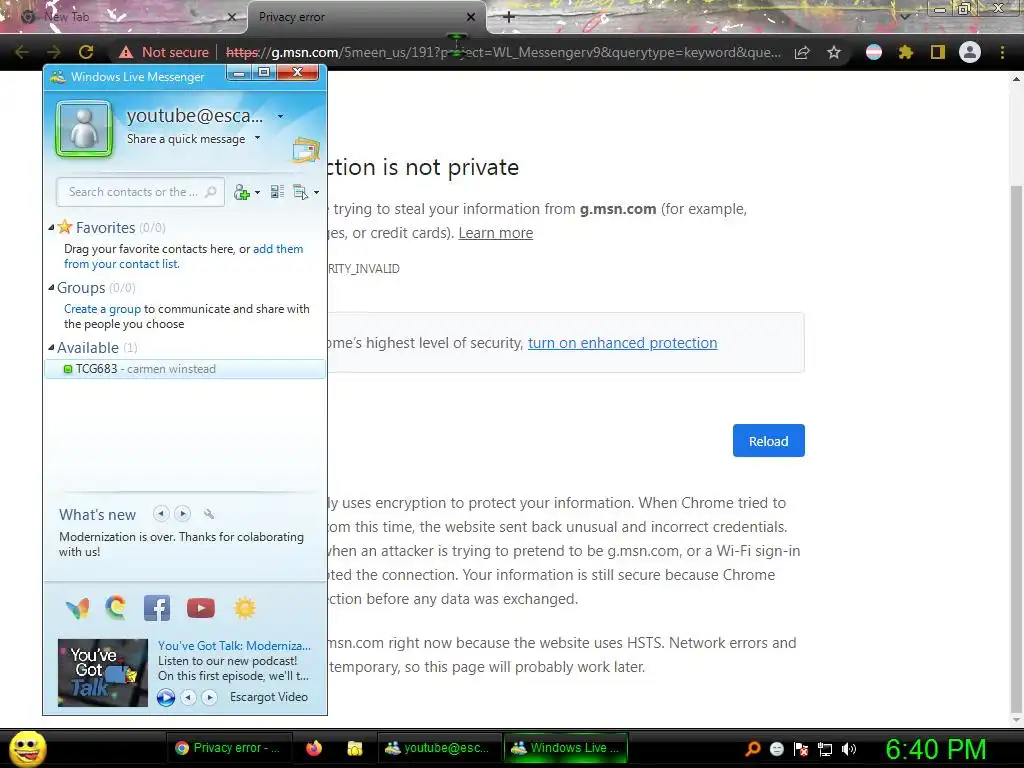Click the page scrollbar up arrow
The height and width of the screenshot is (768, 1024).
1016,79
